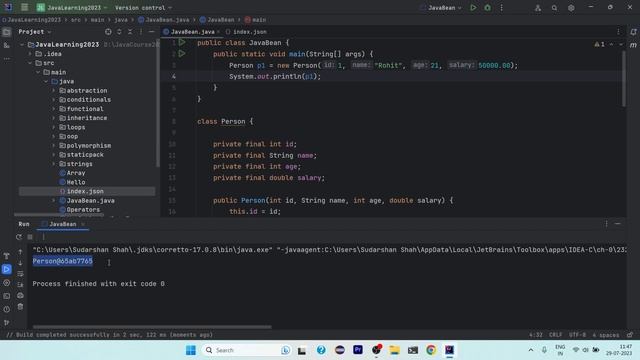This screenshot has height=360, width=640.
Task: Open Terminal tool window icon
Action: [7, 296]
